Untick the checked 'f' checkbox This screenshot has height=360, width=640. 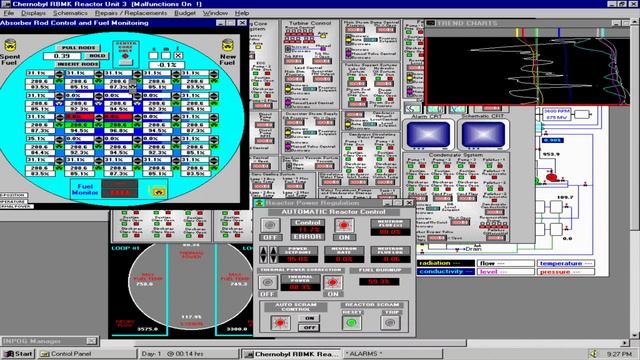[x=178, y=55]
